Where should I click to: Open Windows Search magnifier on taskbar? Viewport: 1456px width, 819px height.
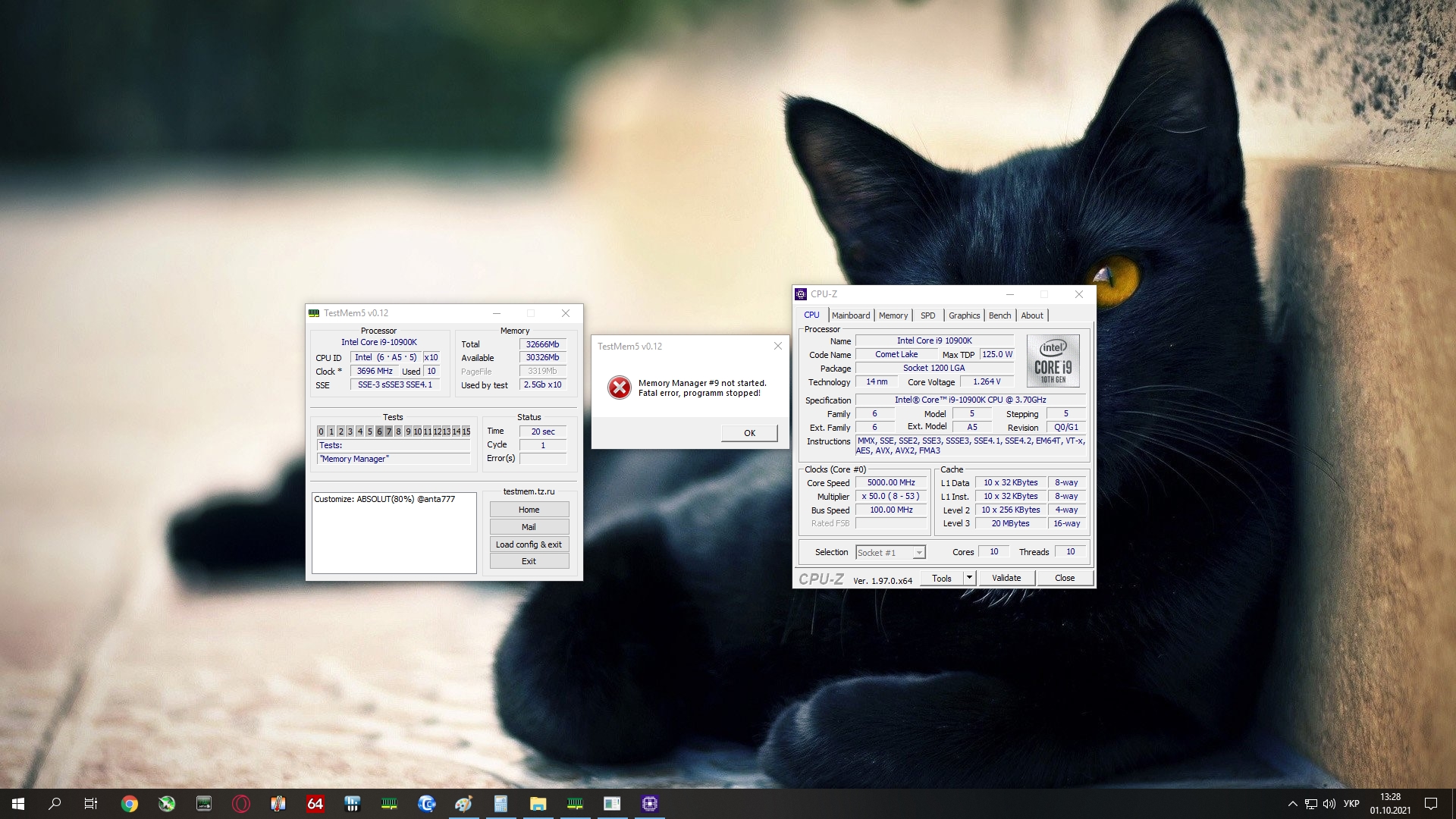tap(55, 804)
